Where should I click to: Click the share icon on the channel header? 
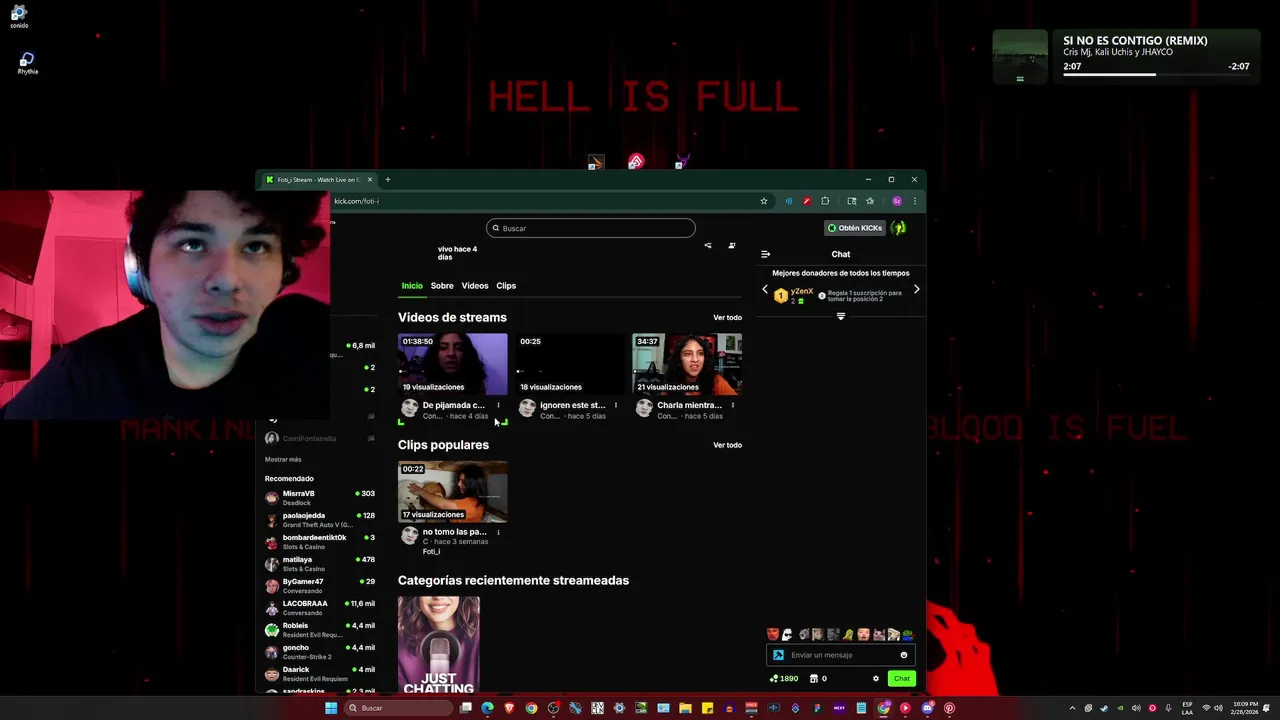pos(708,245)
